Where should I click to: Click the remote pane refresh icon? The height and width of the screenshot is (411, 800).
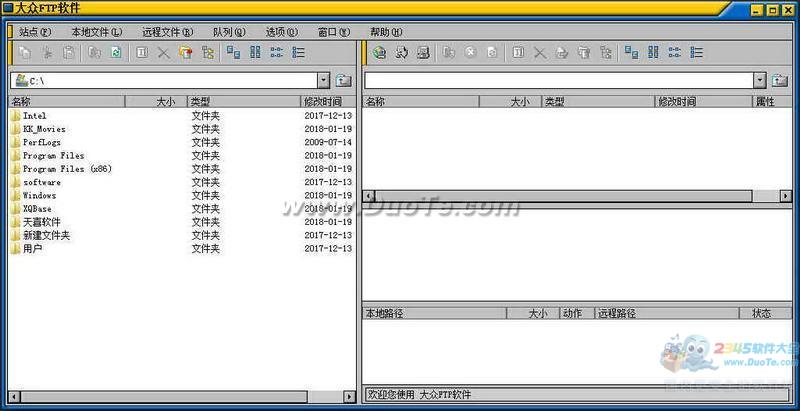tap(492, 53)
